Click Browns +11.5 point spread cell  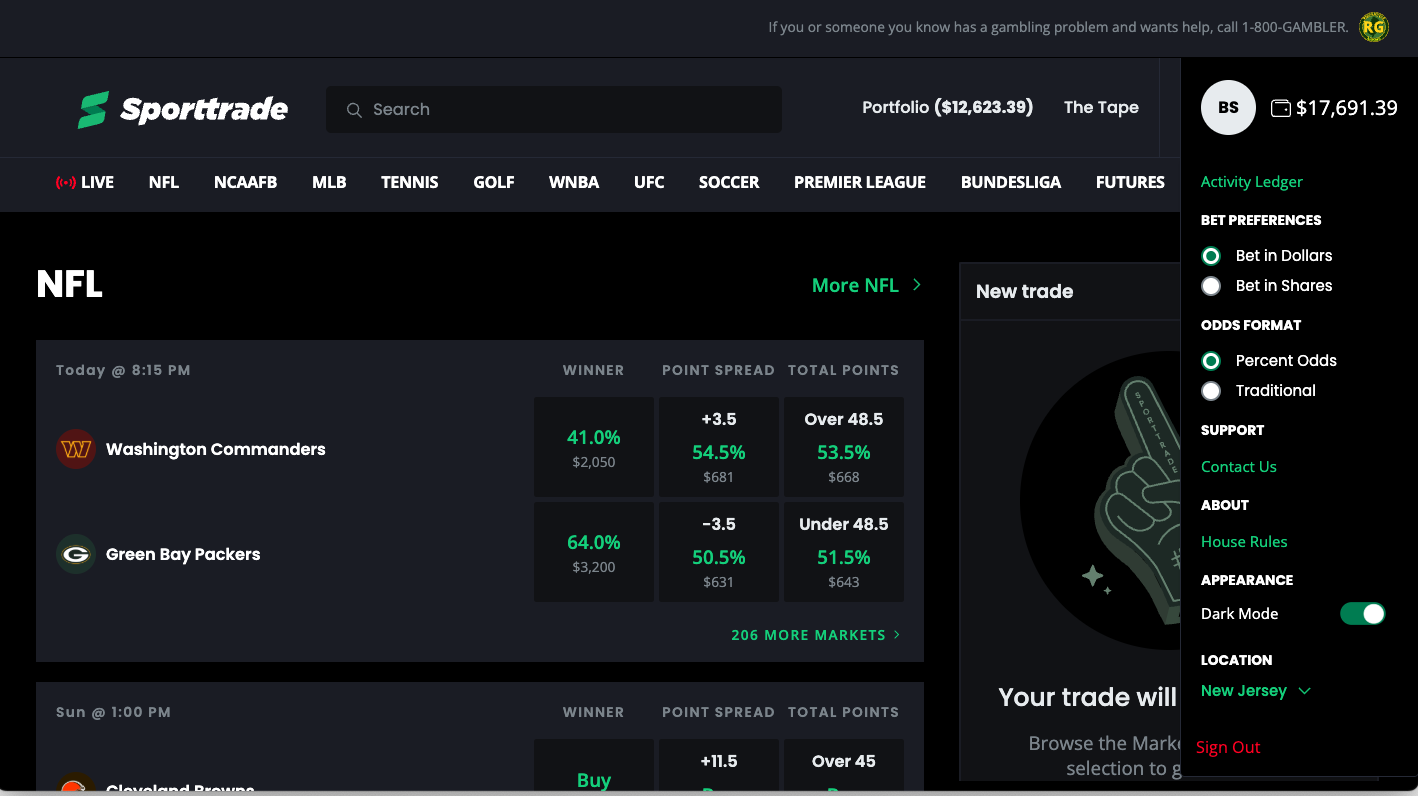coord(719,766)
